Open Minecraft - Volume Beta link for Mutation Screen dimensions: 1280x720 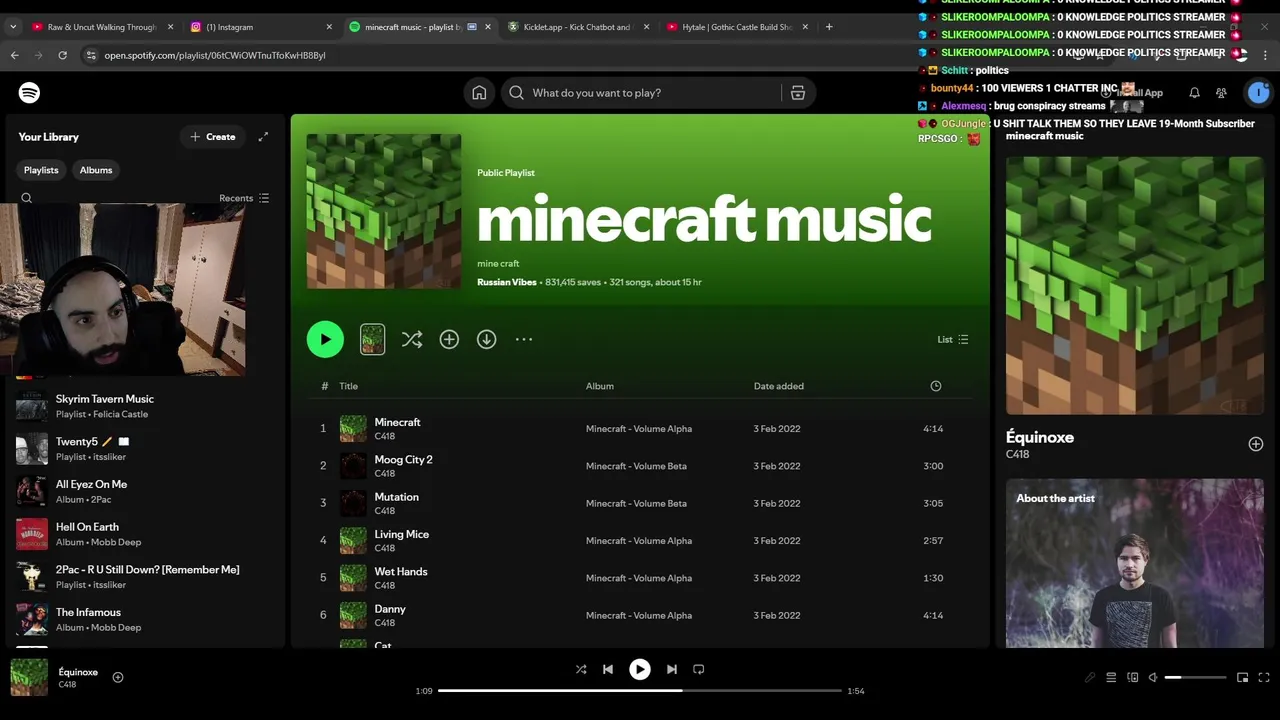[636, 504]
